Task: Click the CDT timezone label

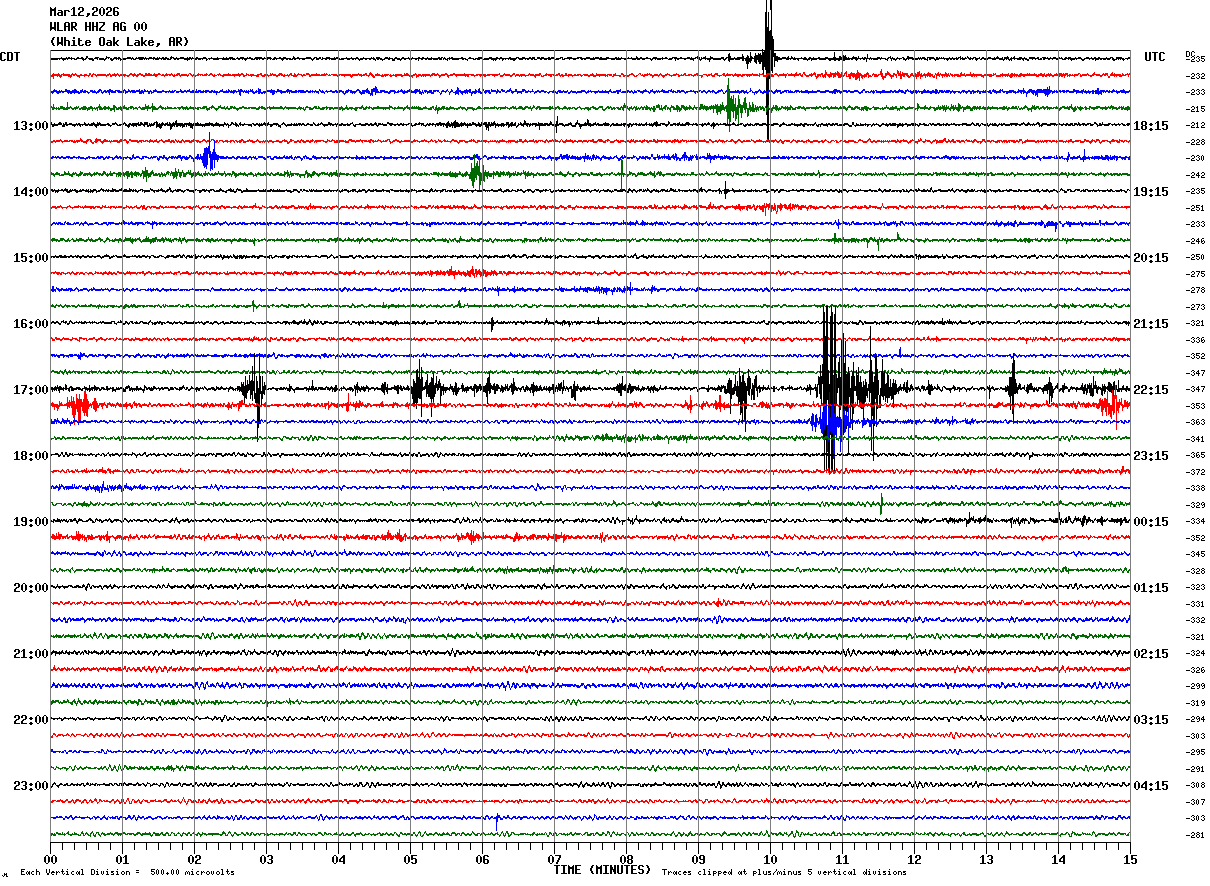Action: coord(10,57)
